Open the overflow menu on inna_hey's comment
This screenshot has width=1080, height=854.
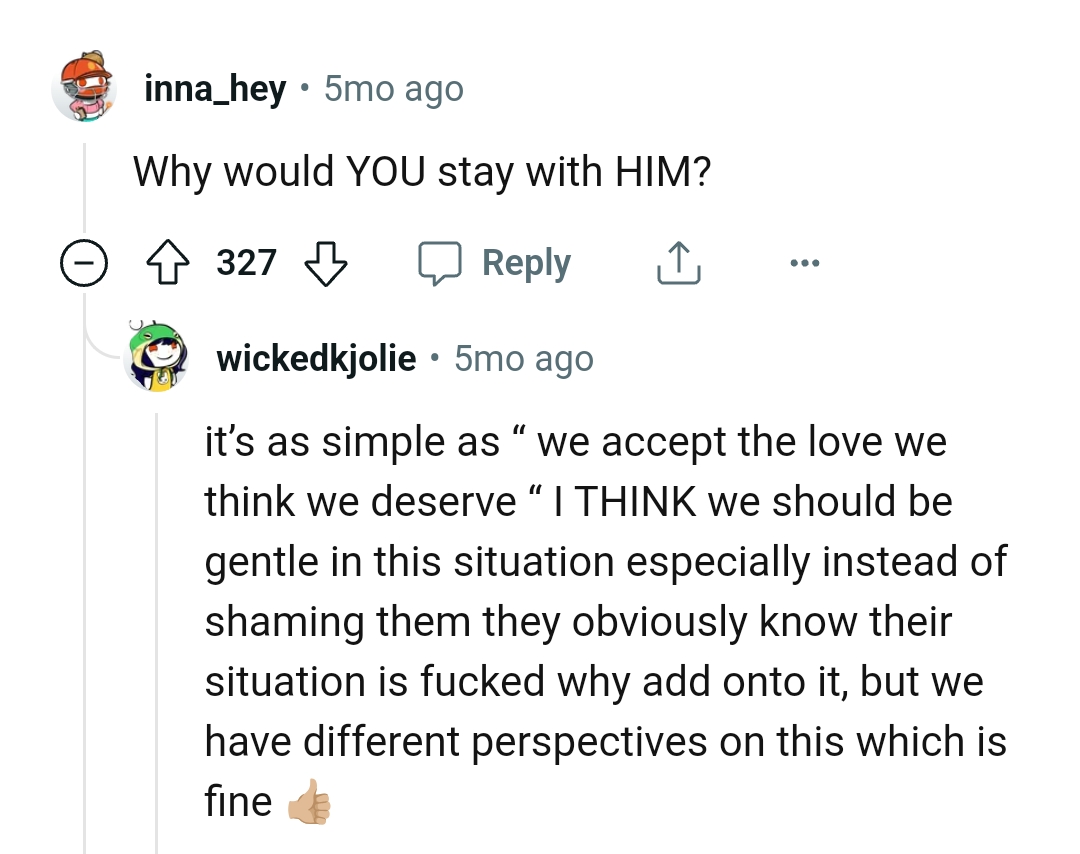tap(806, 262)
